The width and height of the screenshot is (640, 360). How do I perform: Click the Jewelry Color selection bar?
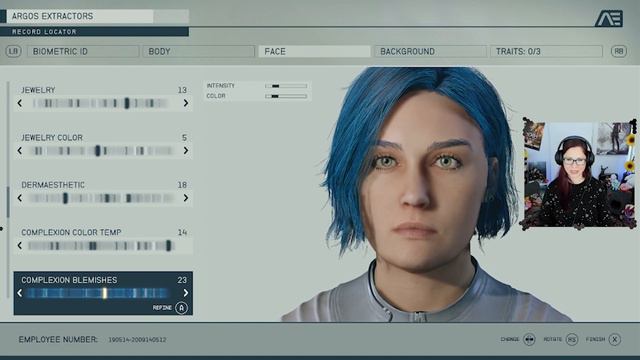(103, 151)
